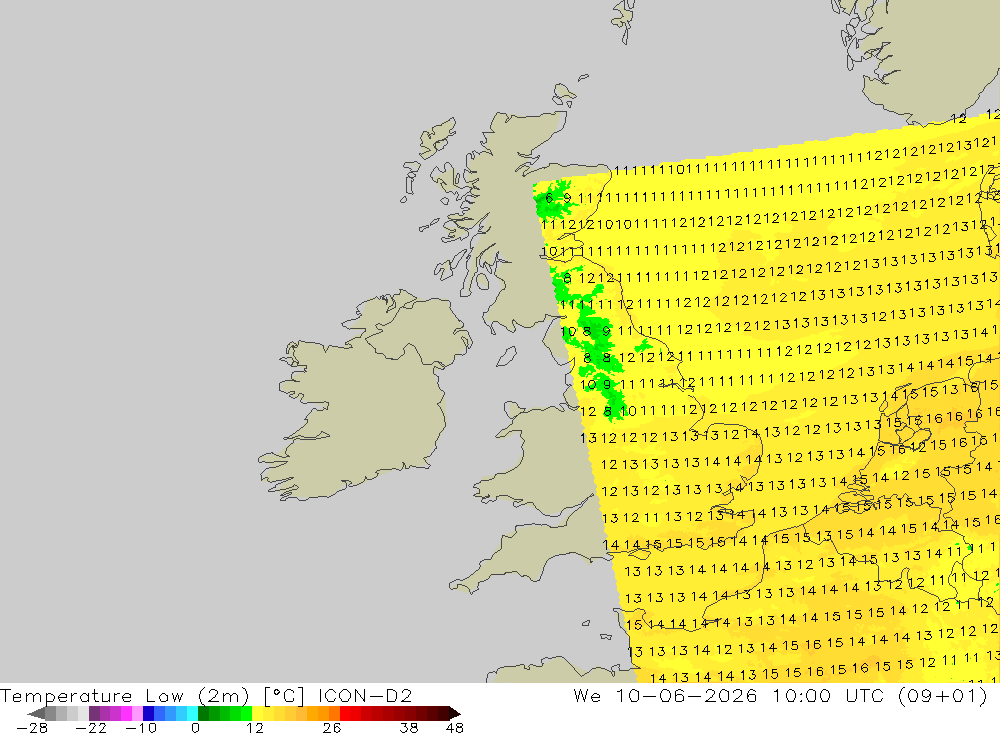The image size is (1000, 733).
Task: Click the '48' legend scale label
Action: pos(455,728)
